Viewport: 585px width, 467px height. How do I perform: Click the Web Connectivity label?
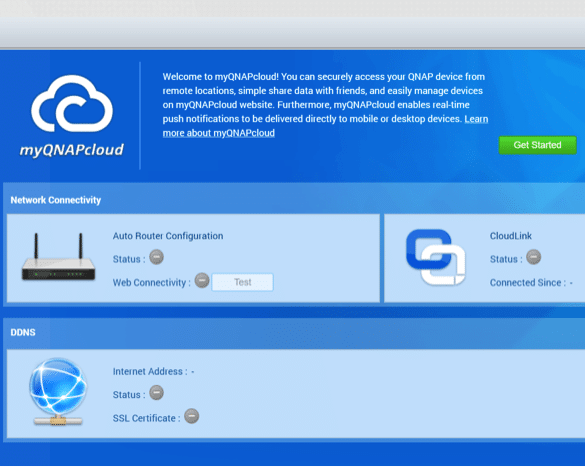tap(151, 283)
